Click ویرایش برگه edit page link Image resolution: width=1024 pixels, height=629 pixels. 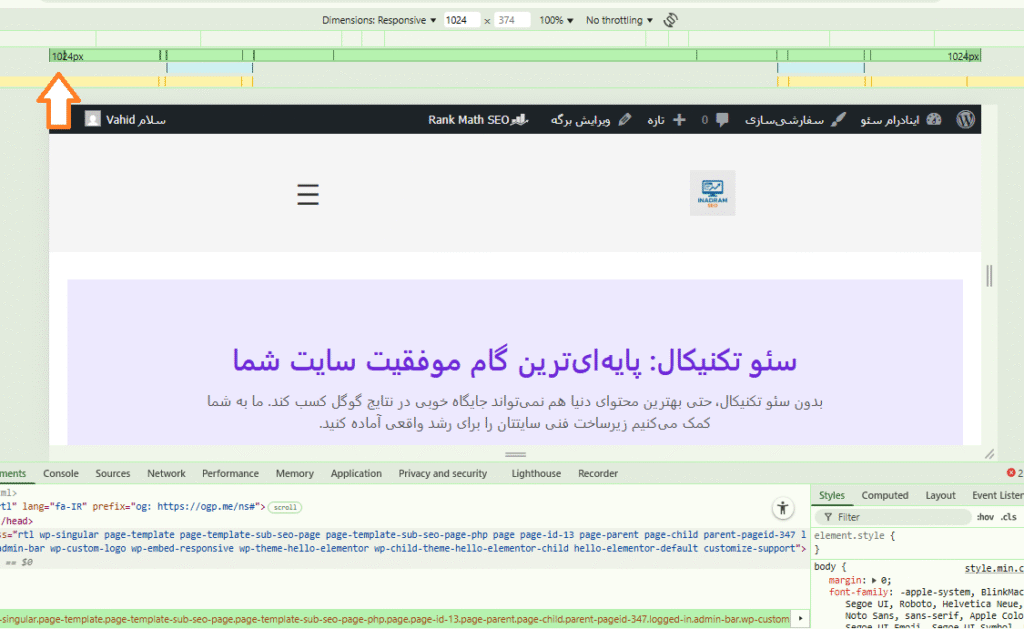580,120
